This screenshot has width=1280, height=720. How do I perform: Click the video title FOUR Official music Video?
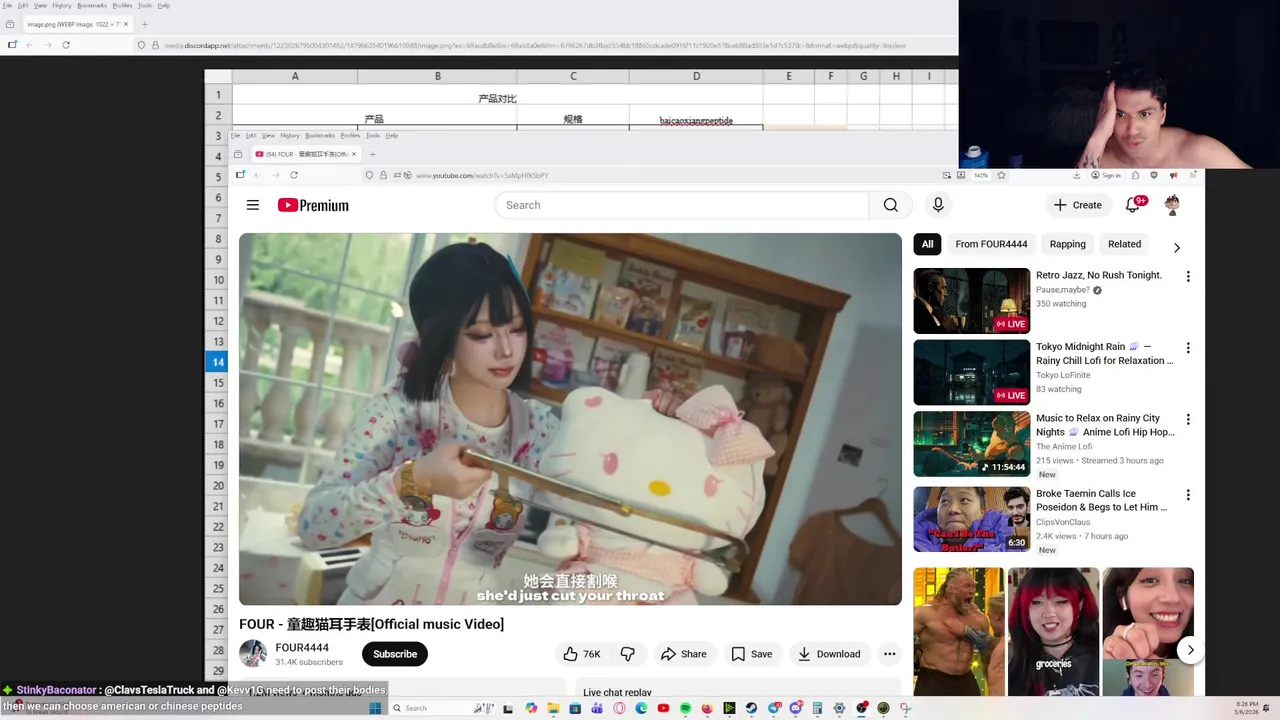[x=371, y=624]
